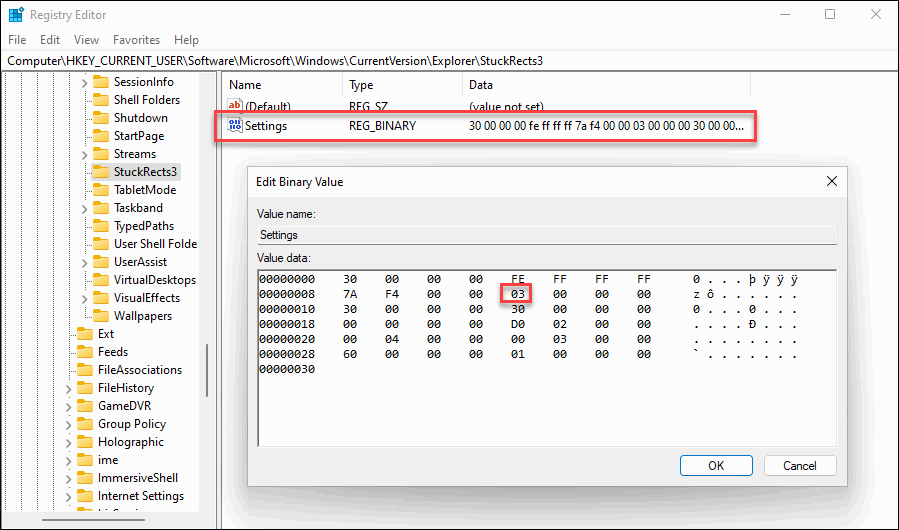Confirm the binary edit with OK
The image size is (899, 530).
point(716,465)
